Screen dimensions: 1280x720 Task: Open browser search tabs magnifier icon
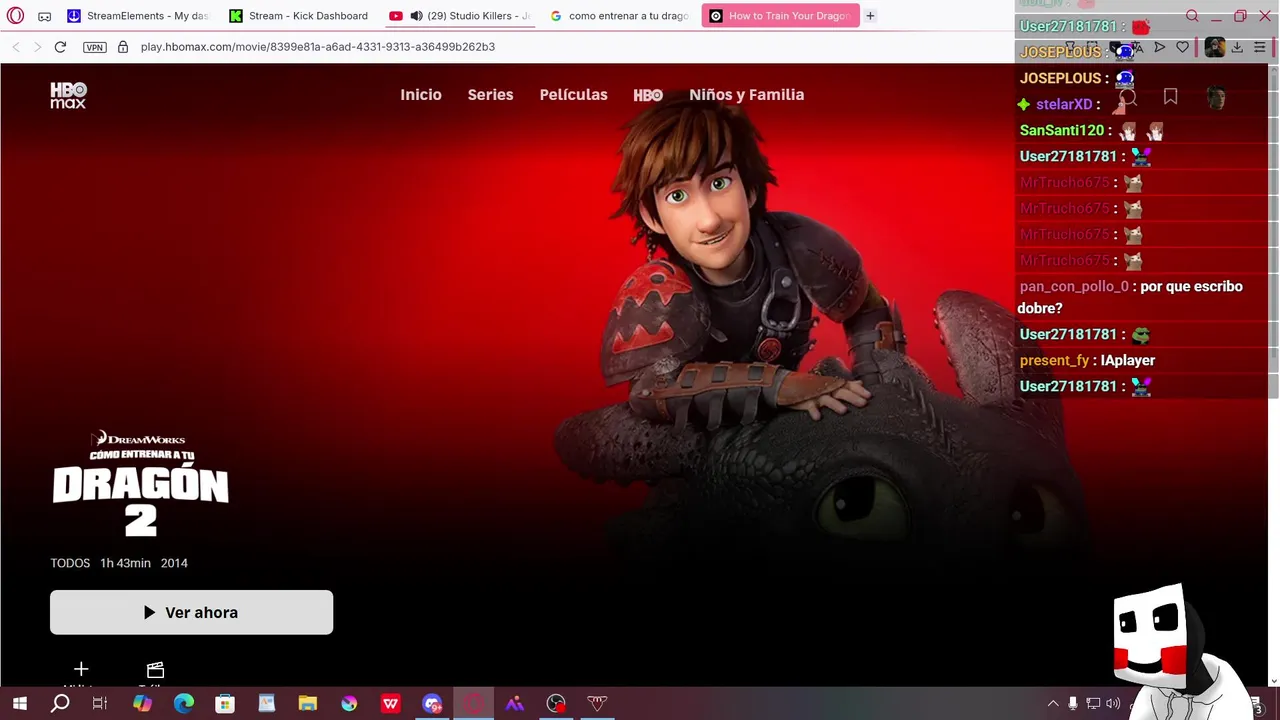tap(1192, 16)
